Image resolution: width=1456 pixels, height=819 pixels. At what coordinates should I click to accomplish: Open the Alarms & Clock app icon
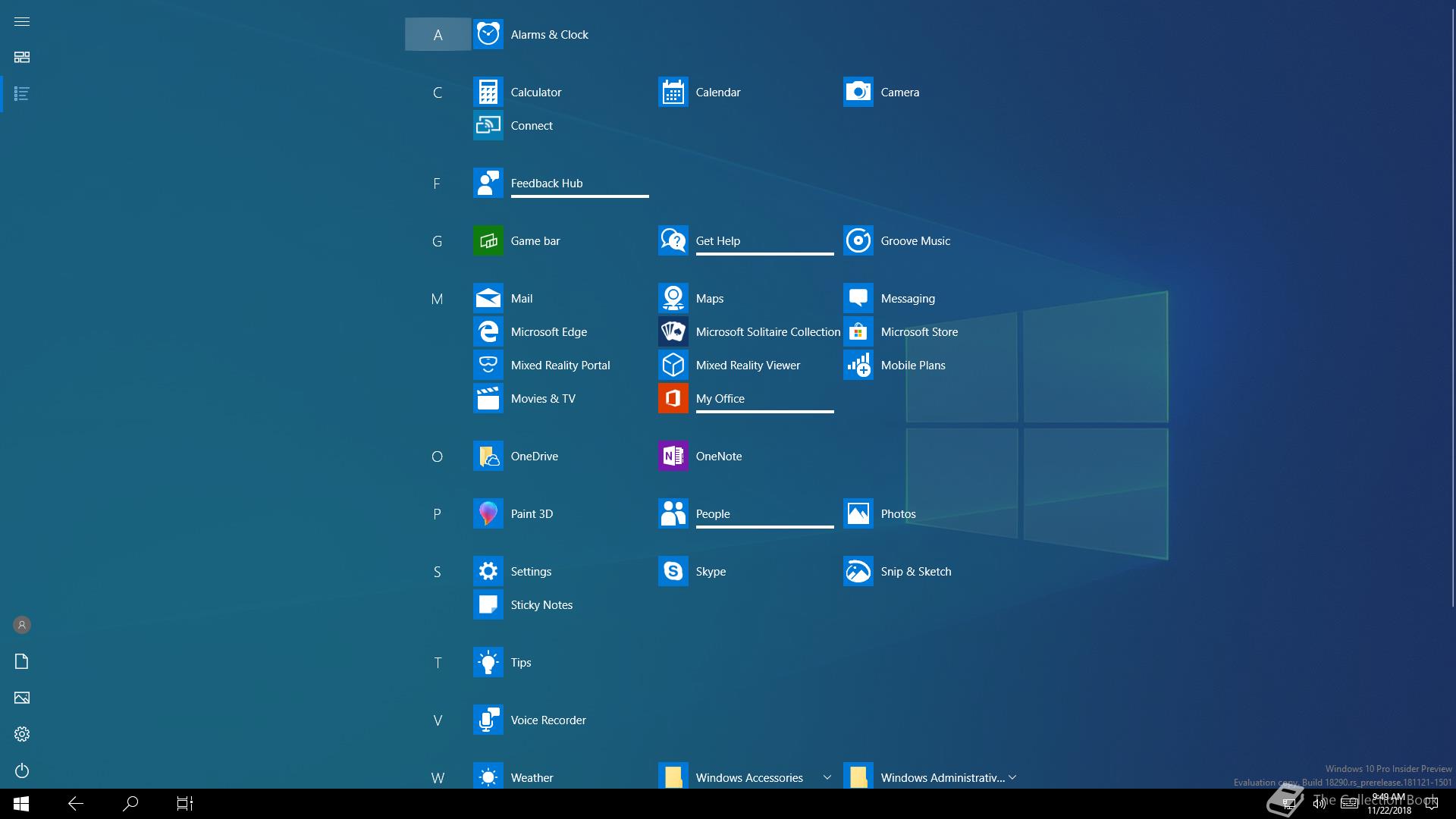click(488, 35)
